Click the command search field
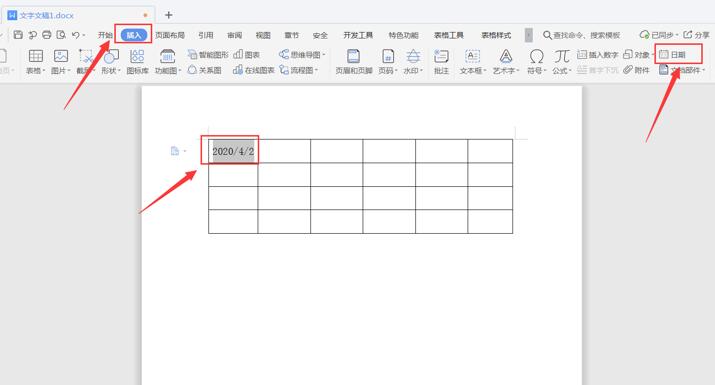Viewport: 715px width, 385px height. pyautogui.click(x=582, y=35)
